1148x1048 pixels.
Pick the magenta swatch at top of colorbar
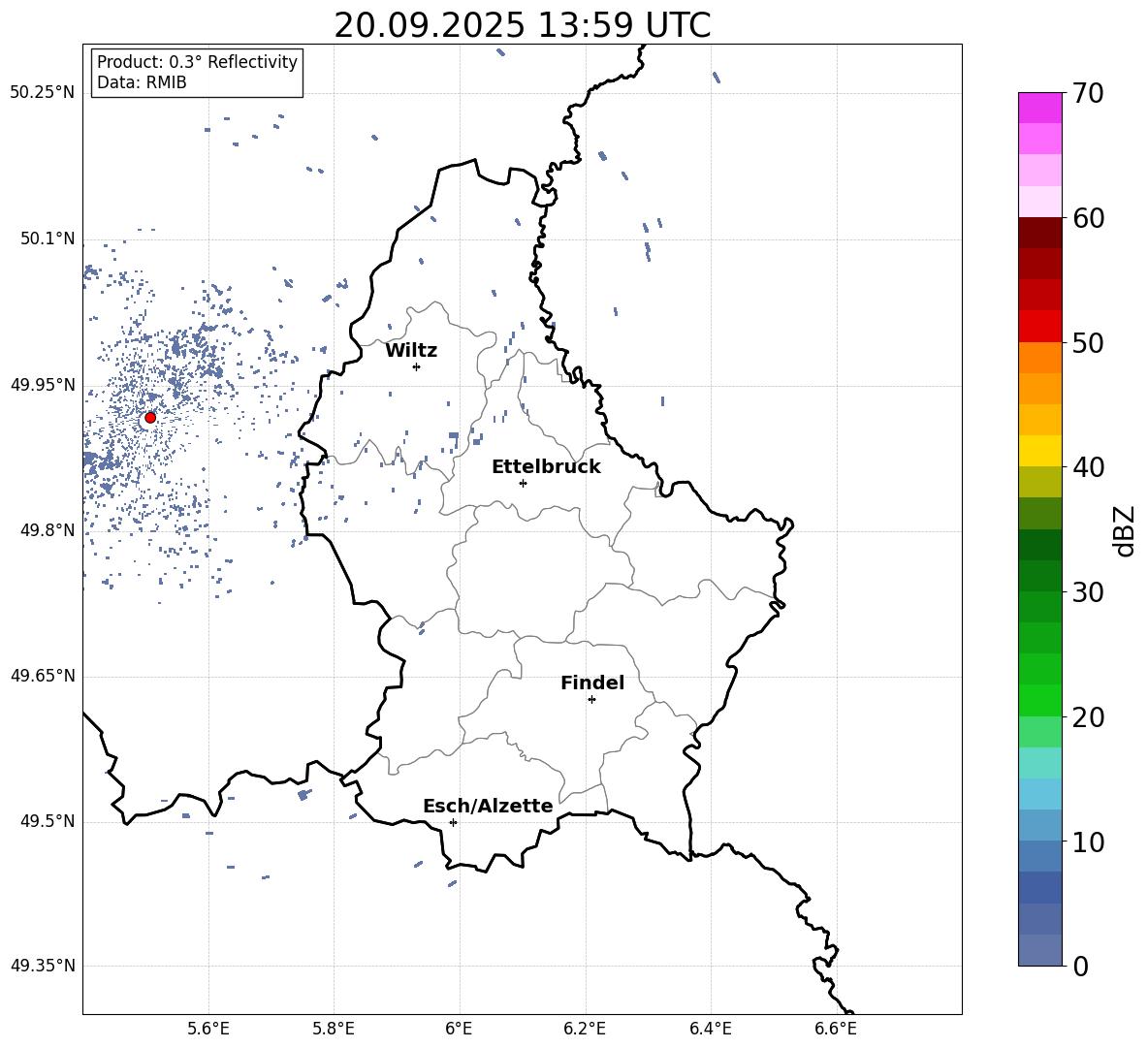tap(1040, 109)
